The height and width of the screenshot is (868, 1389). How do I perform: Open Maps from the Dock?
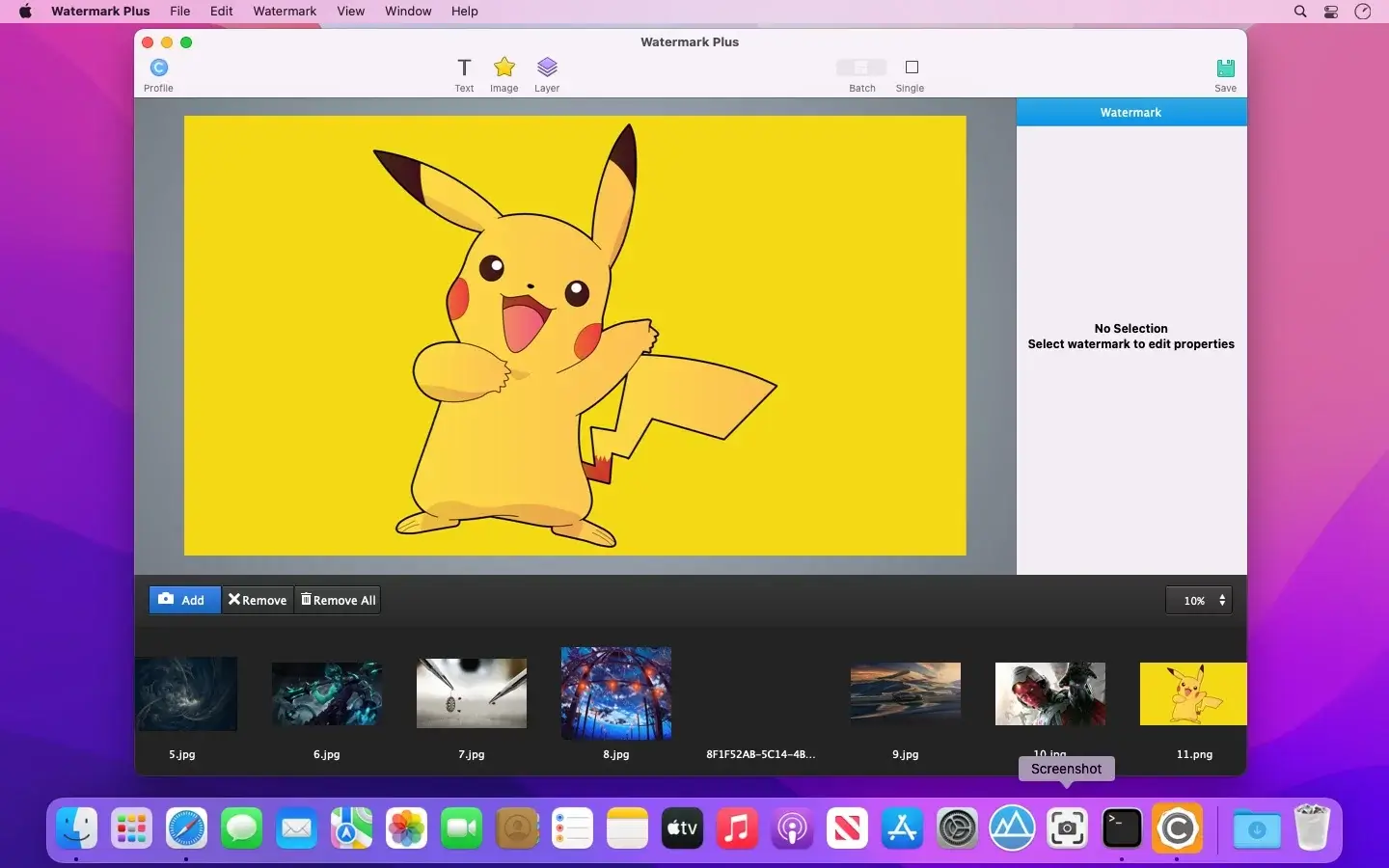click(x=351, y=828)
